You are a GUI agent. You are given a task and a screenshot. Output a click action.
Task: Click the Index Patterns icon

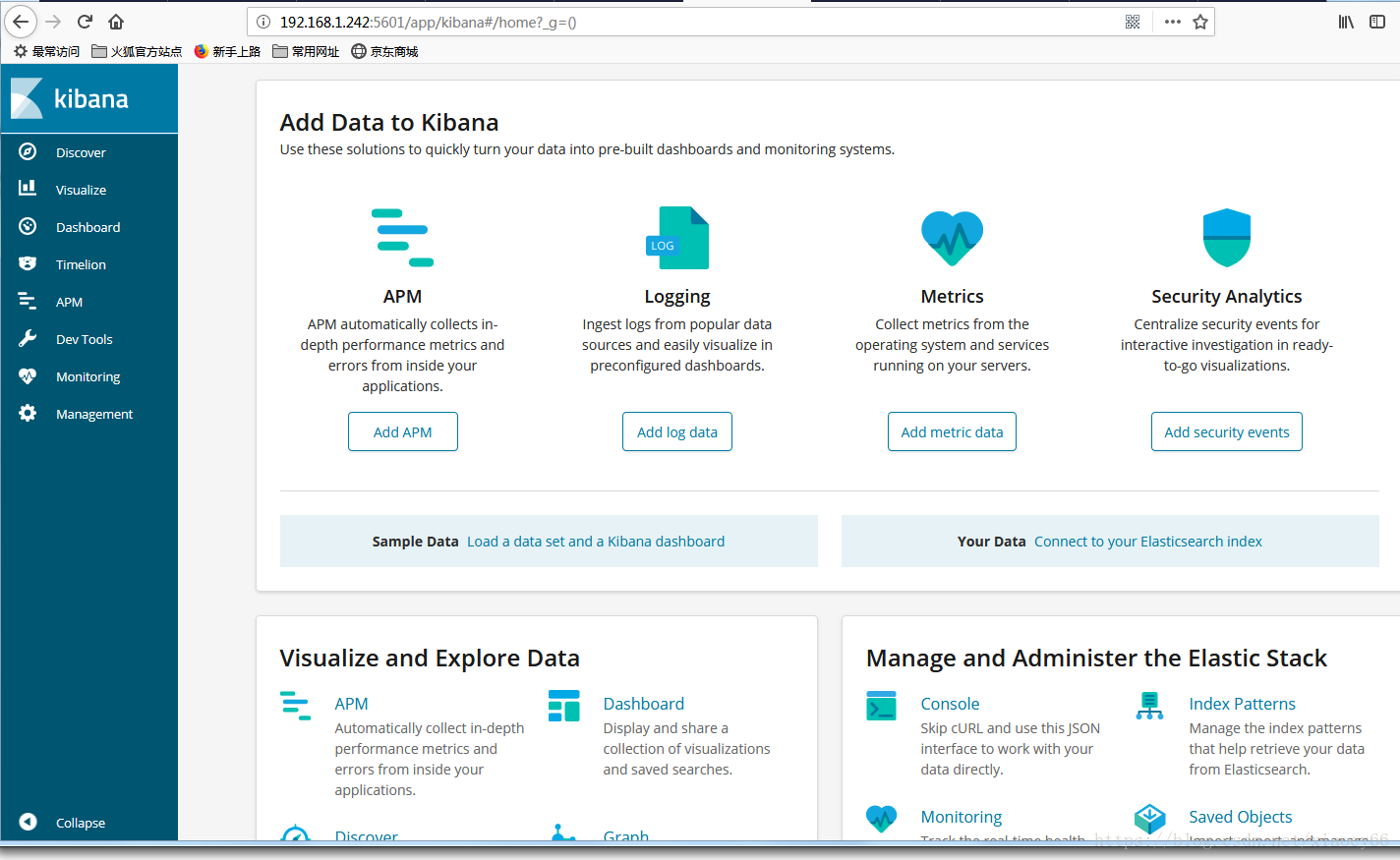pyautogui.click(x=1149, y=706)
